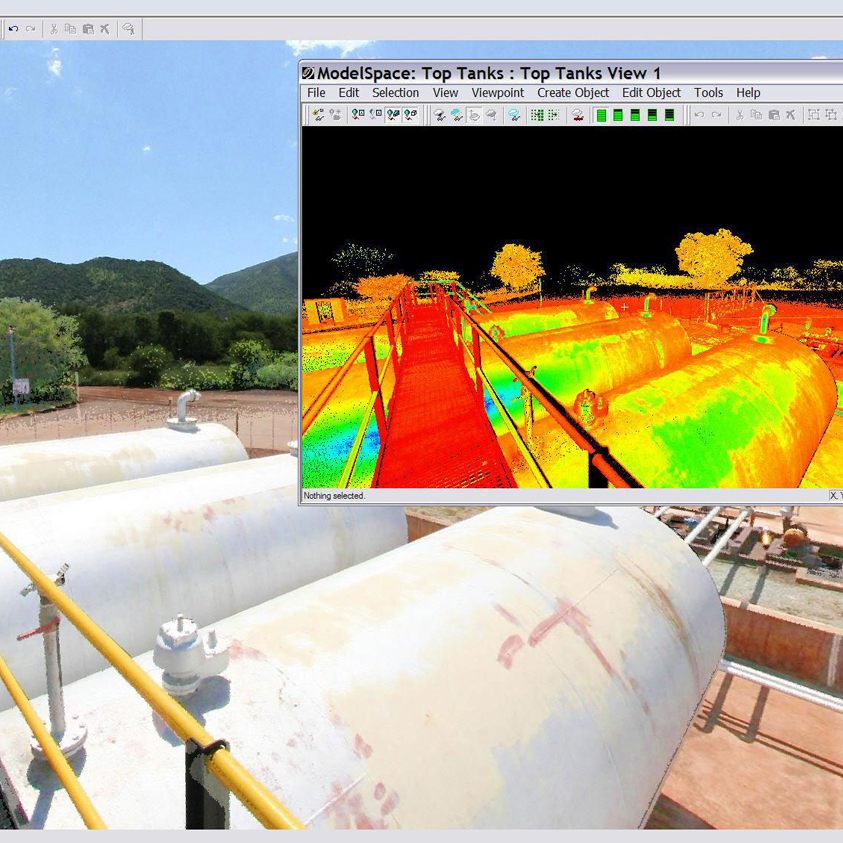
Task: Click the last green layer icon in ModelSpace
Action: pyautogui.click(x=669, y=115)
